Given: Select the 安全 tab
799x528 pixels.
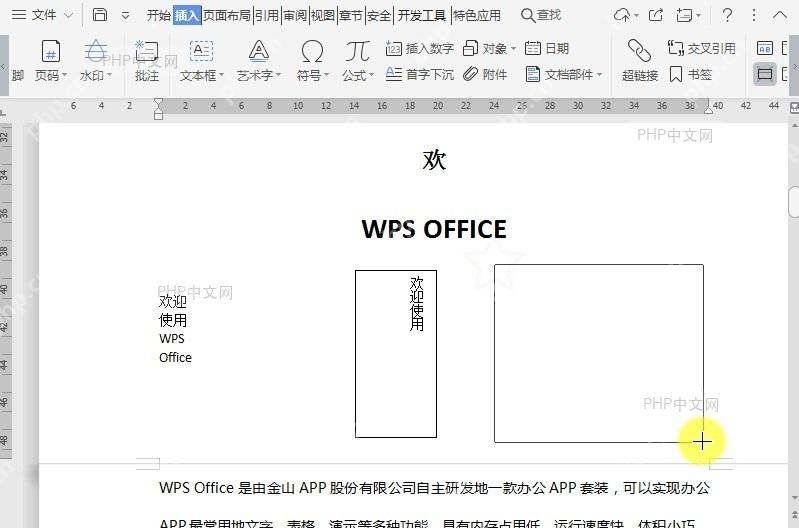Looking at the screenshot, I should tap(379, 15).
